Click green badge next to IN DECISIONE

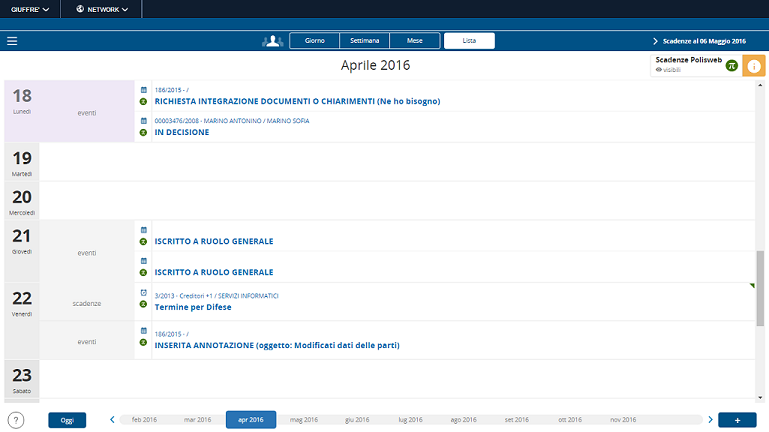pos(143,132)
